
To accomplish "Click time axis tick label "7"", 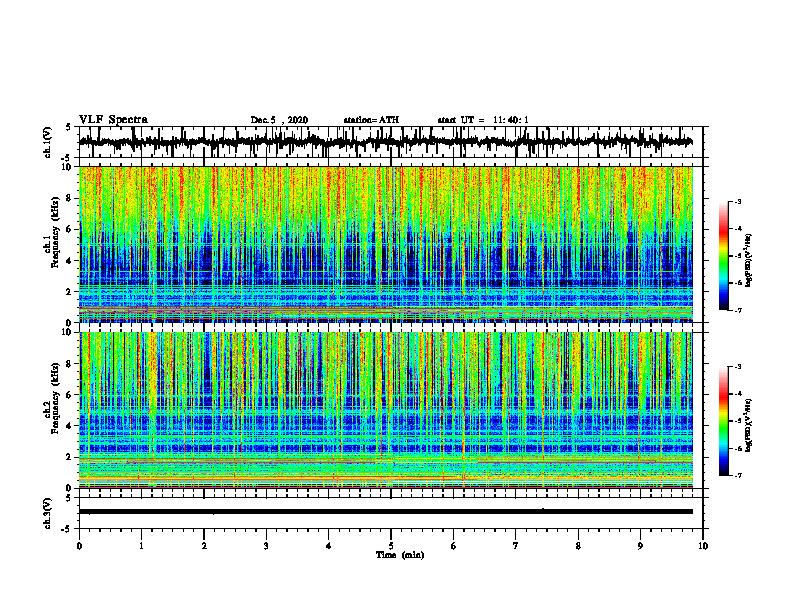I will (x=516, y=546).
